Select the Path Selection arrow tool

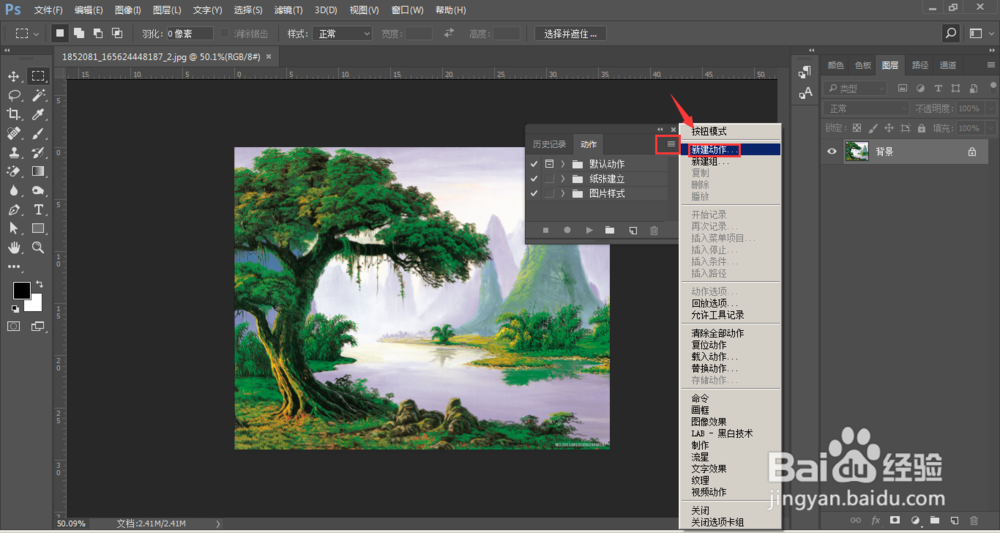(x=13, y=228)
